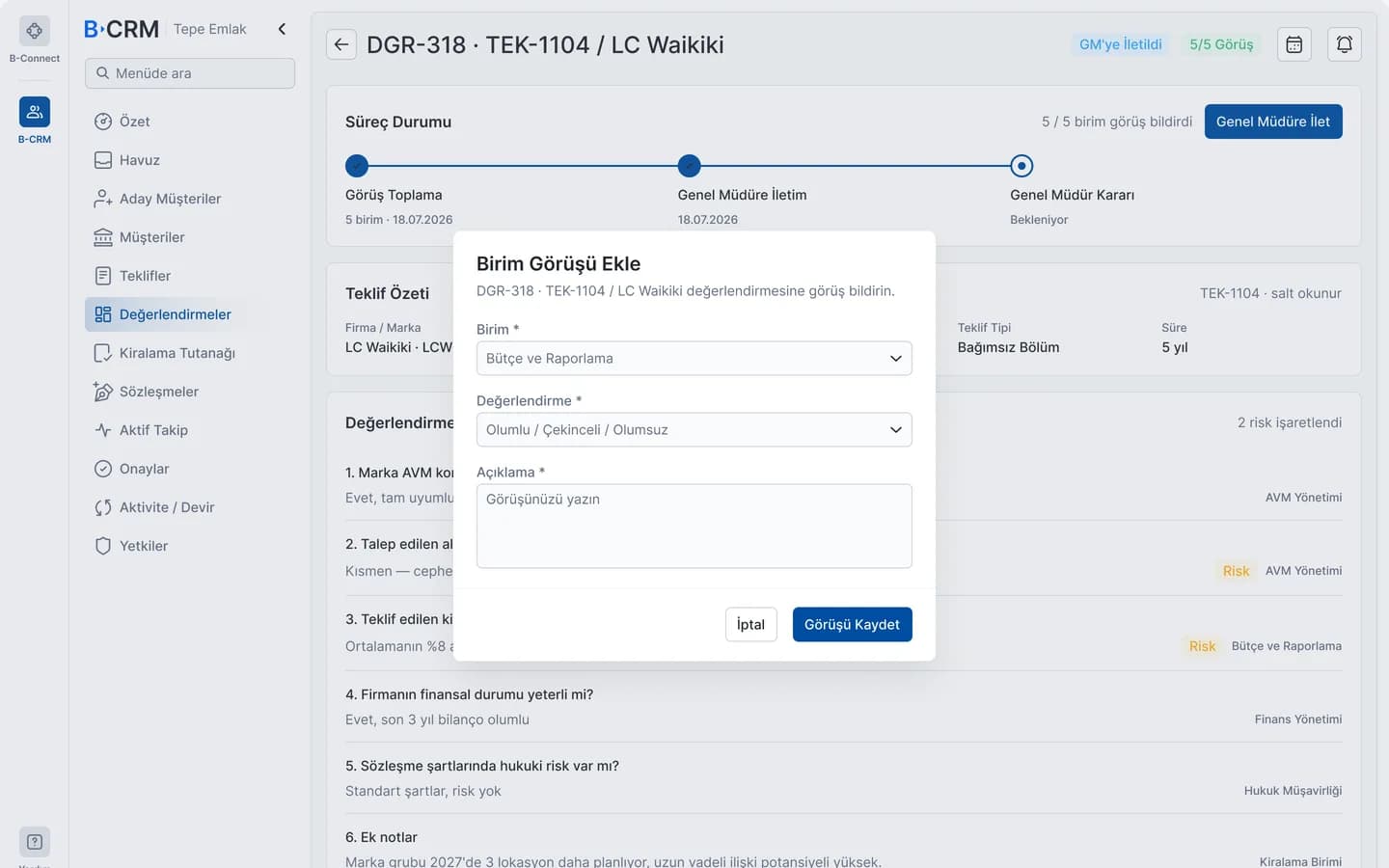Click the Genel Müdür Kararı step marker
1389x868 pixels.
coord(1021,166)
